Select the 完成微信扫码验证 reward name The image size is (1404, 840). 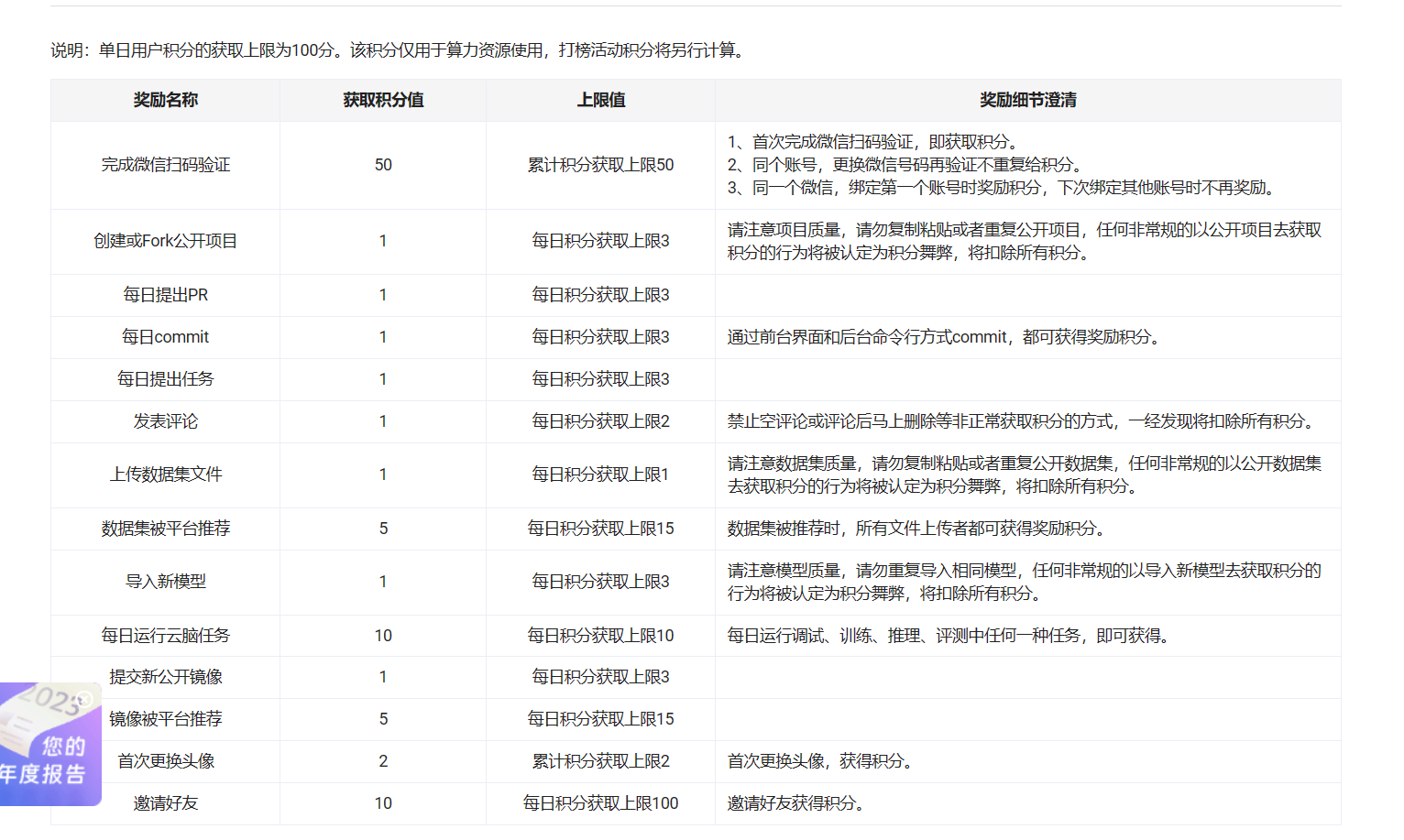coord(166,165)
